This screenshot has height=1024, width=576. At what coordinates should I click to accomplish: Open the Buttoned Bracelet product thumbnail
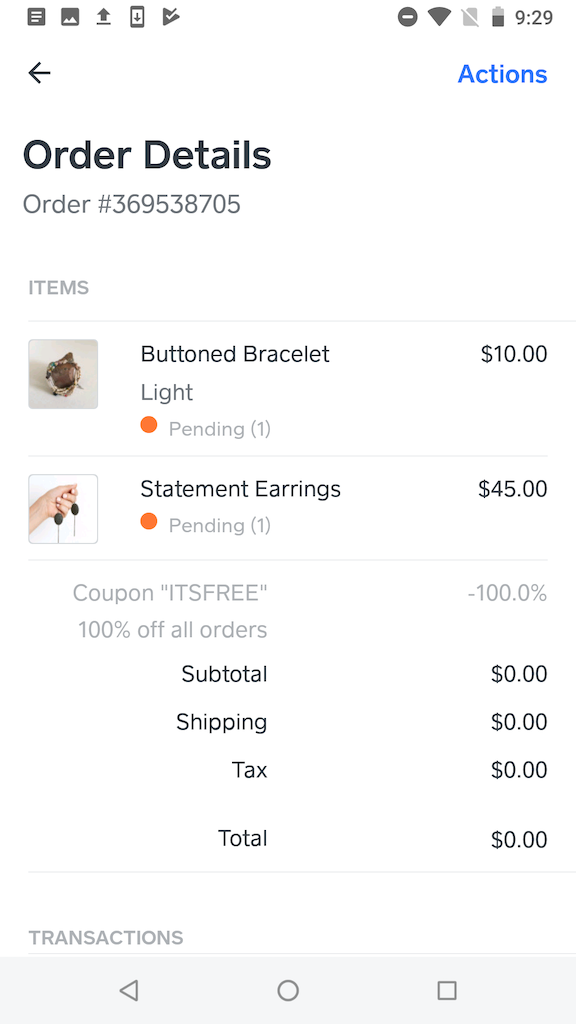click(63, 373)
